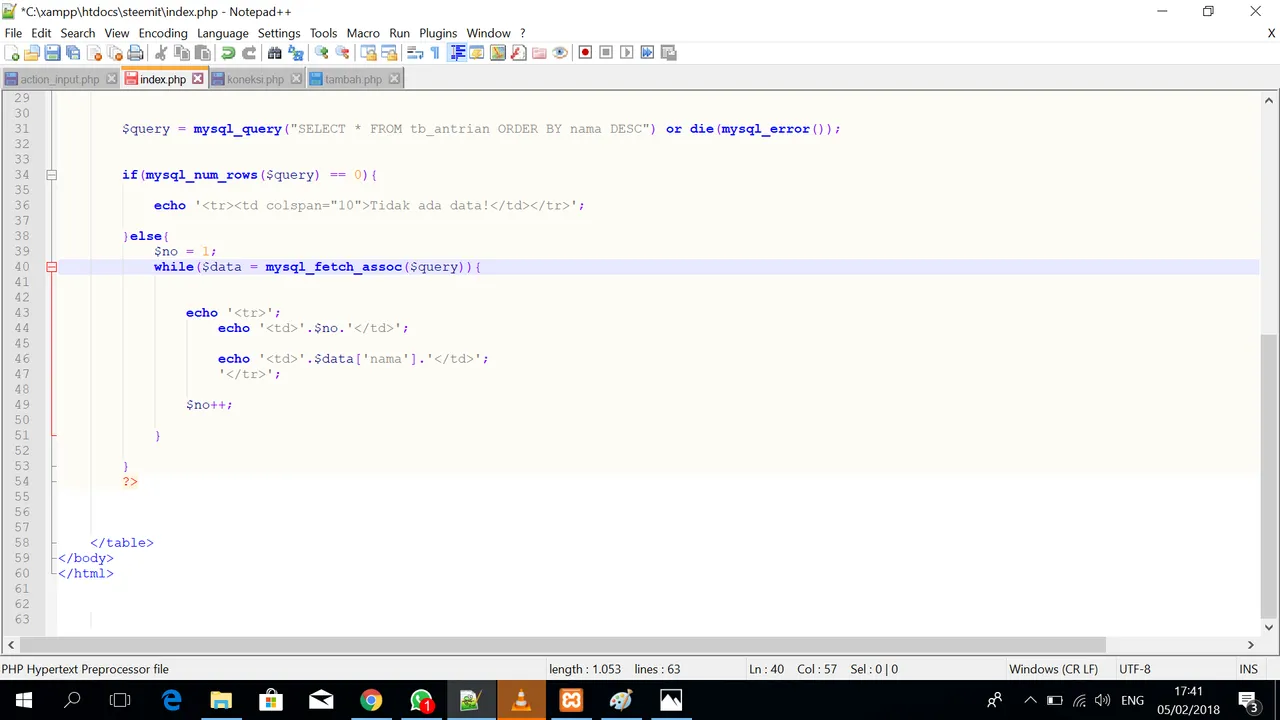Click the Playback macro icon
1280x720 pixels.
pyautogui.click(x=627, y=52)
